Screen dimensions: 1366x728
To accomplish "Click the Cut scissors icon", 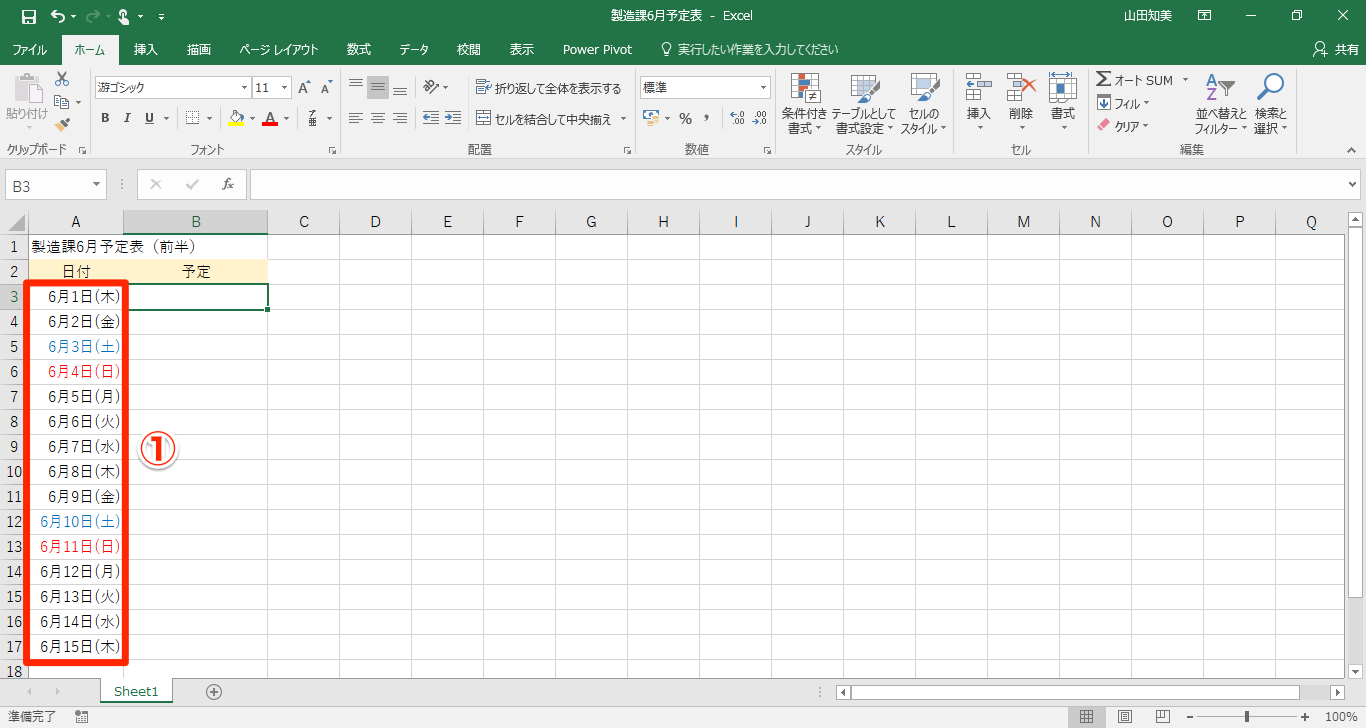I will [62, 79].
